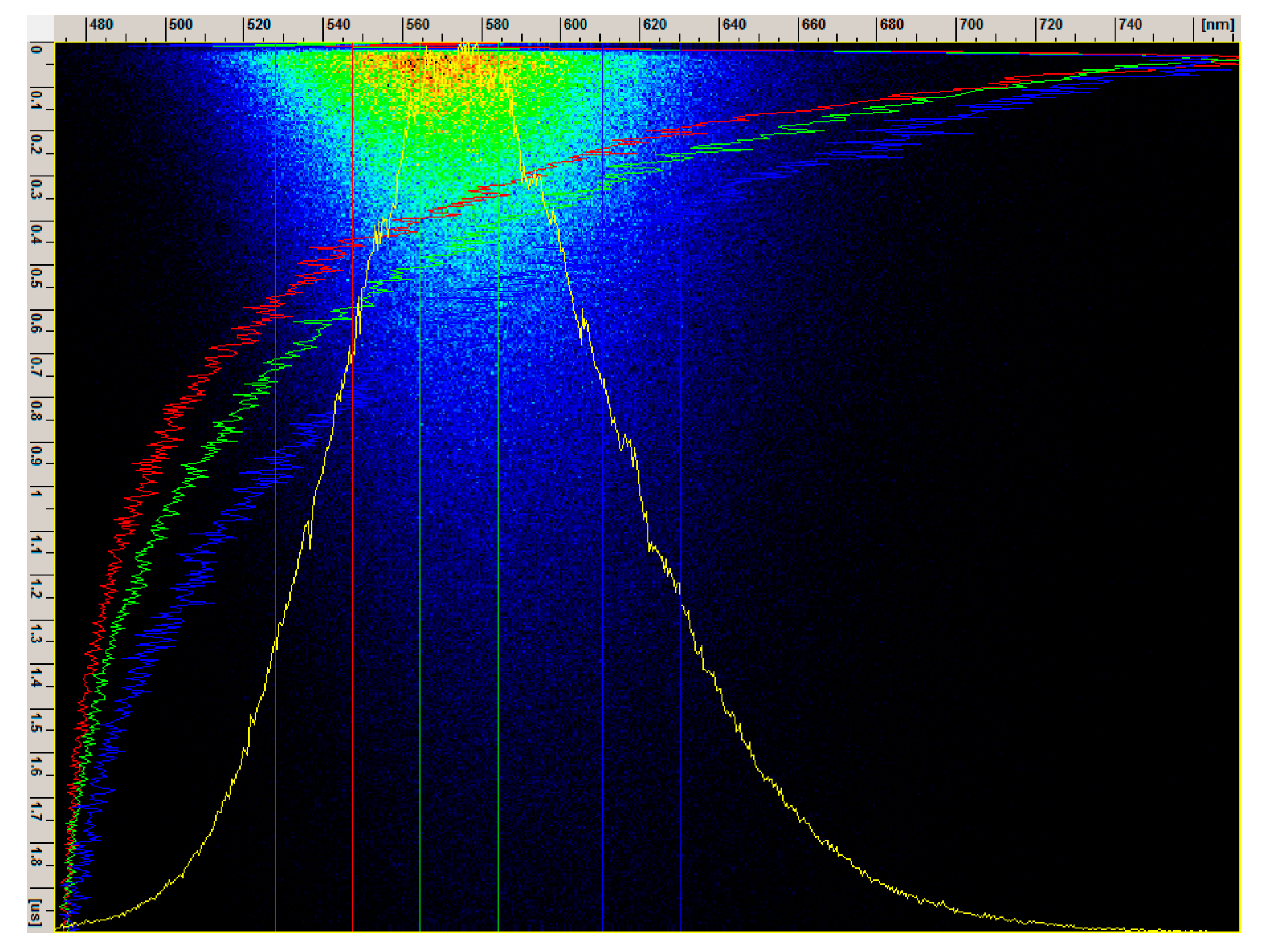
Task: Click the 600 wavelength ruler label
Action: [575, 25]
